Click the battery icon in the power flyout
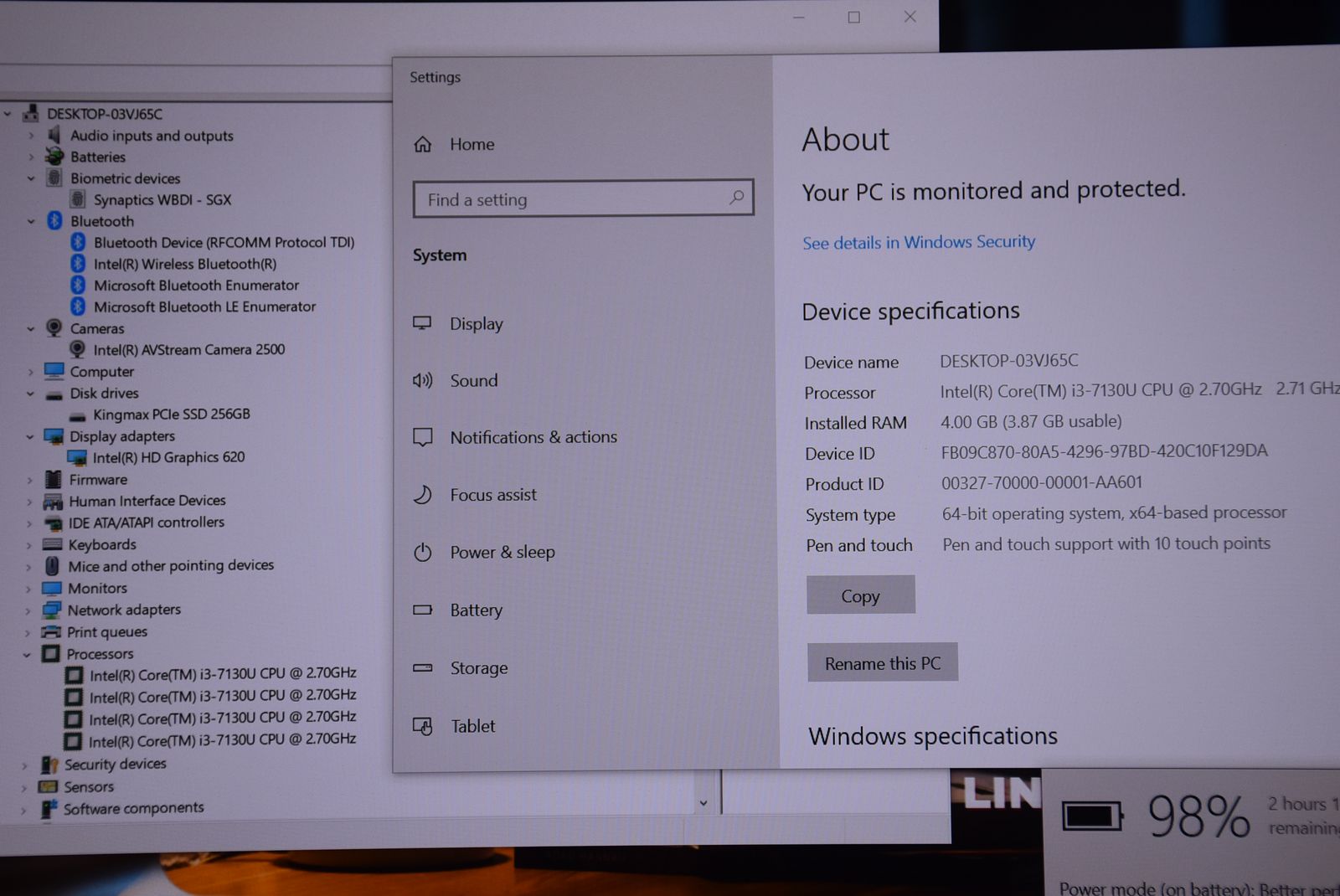This screenshot has width=1340, height=896. tap(1092, 816)
